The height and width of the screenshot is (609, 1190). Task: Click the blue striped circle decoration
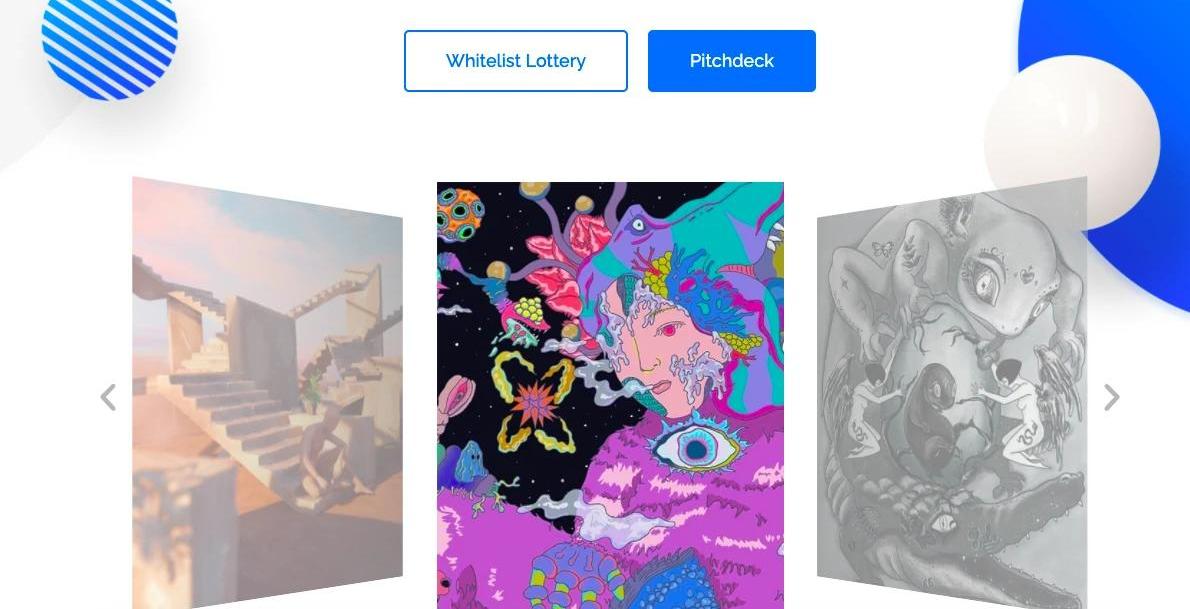[x=109, y=42]
